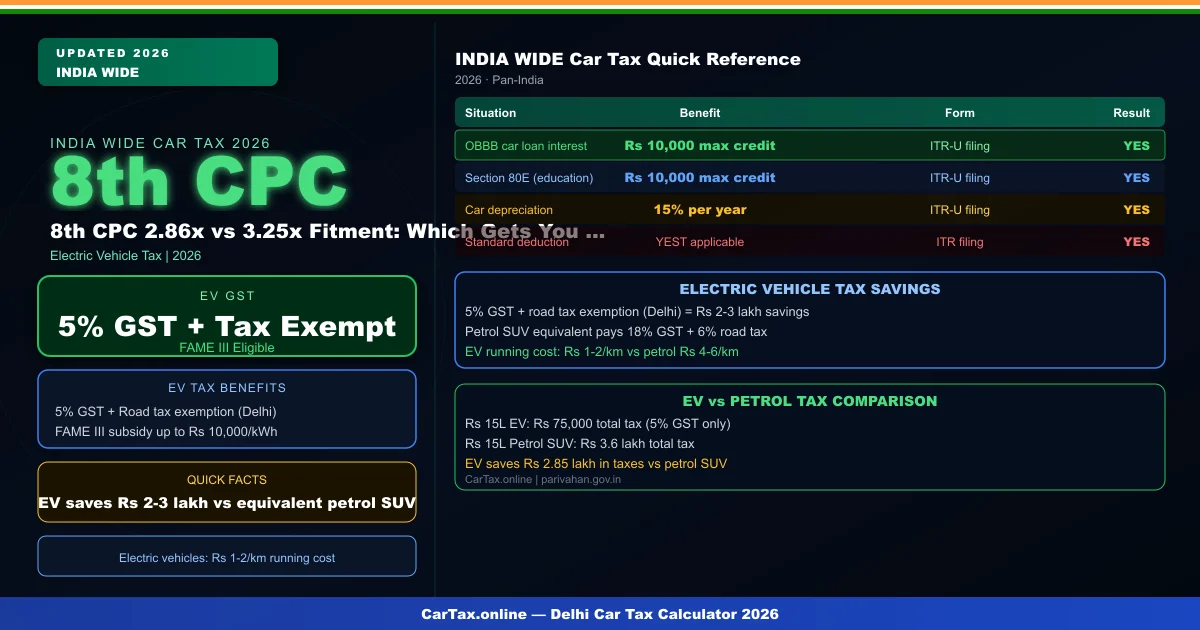Screen dimensions: 1200x630
Task: Click 'YEST applicable' cell
Action: [700, 242]
